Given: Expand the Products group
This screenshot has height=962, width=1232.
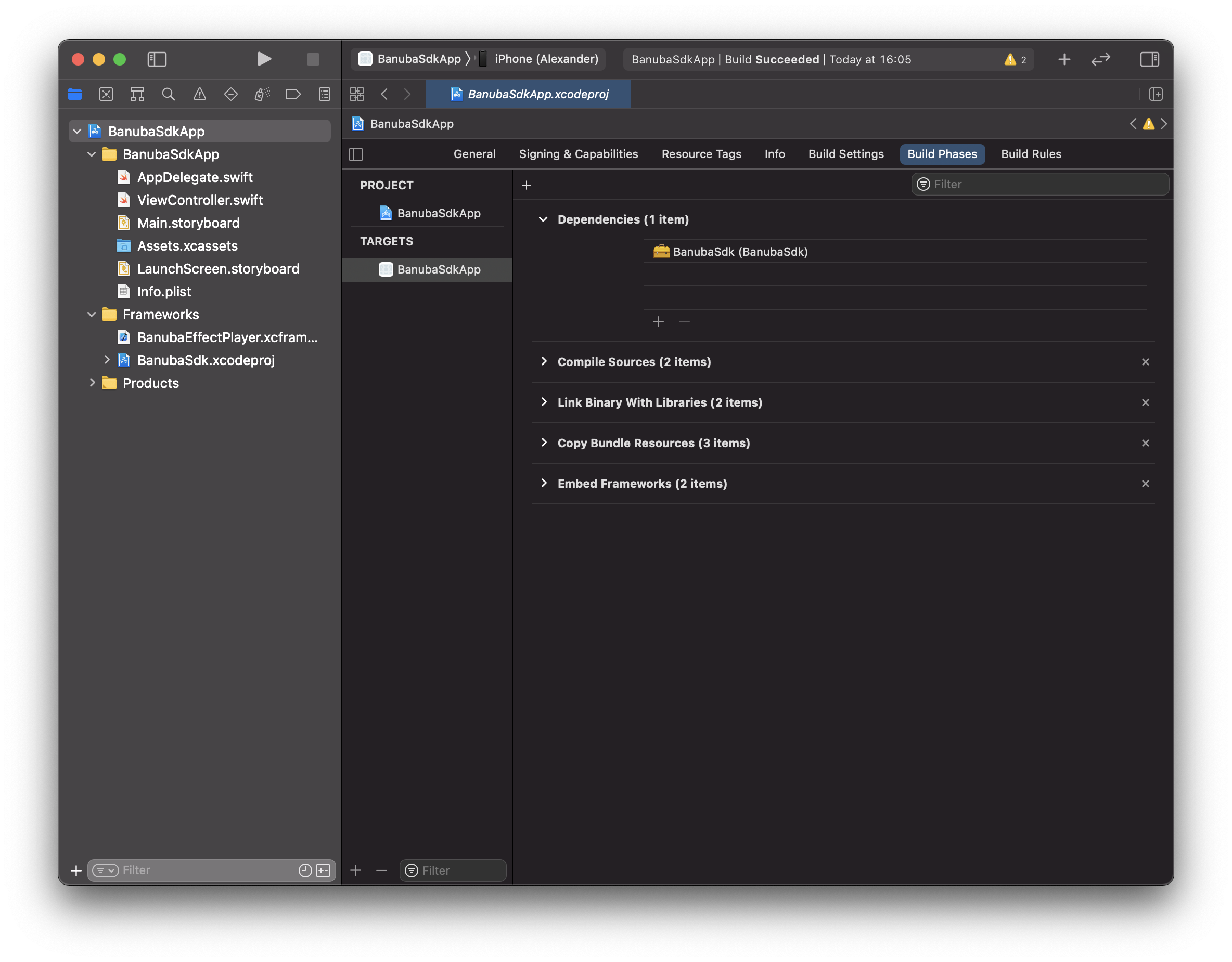Looking at the screenshot, I should pos(92,383).
